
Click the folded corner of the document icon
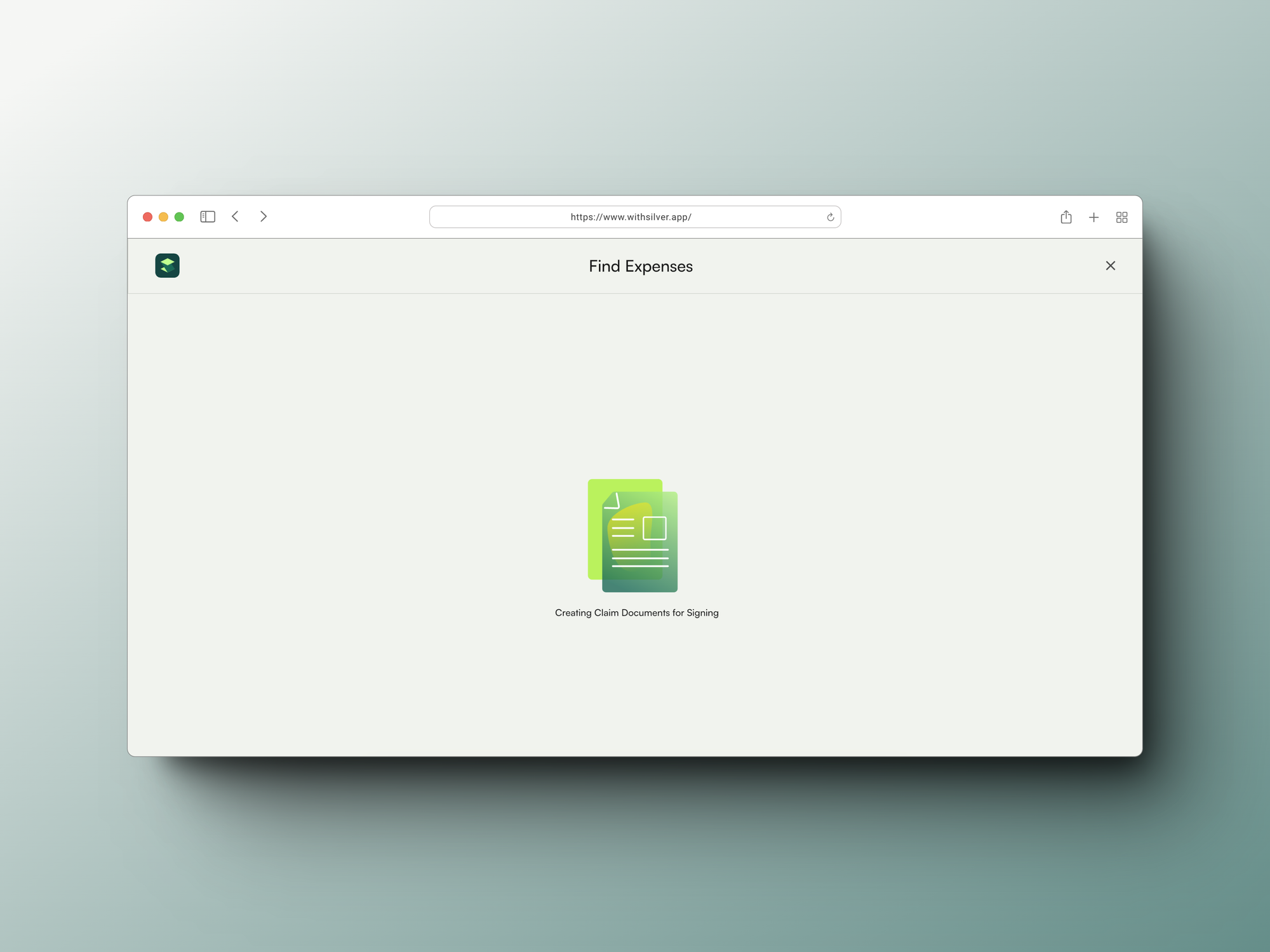coord(612,501)
